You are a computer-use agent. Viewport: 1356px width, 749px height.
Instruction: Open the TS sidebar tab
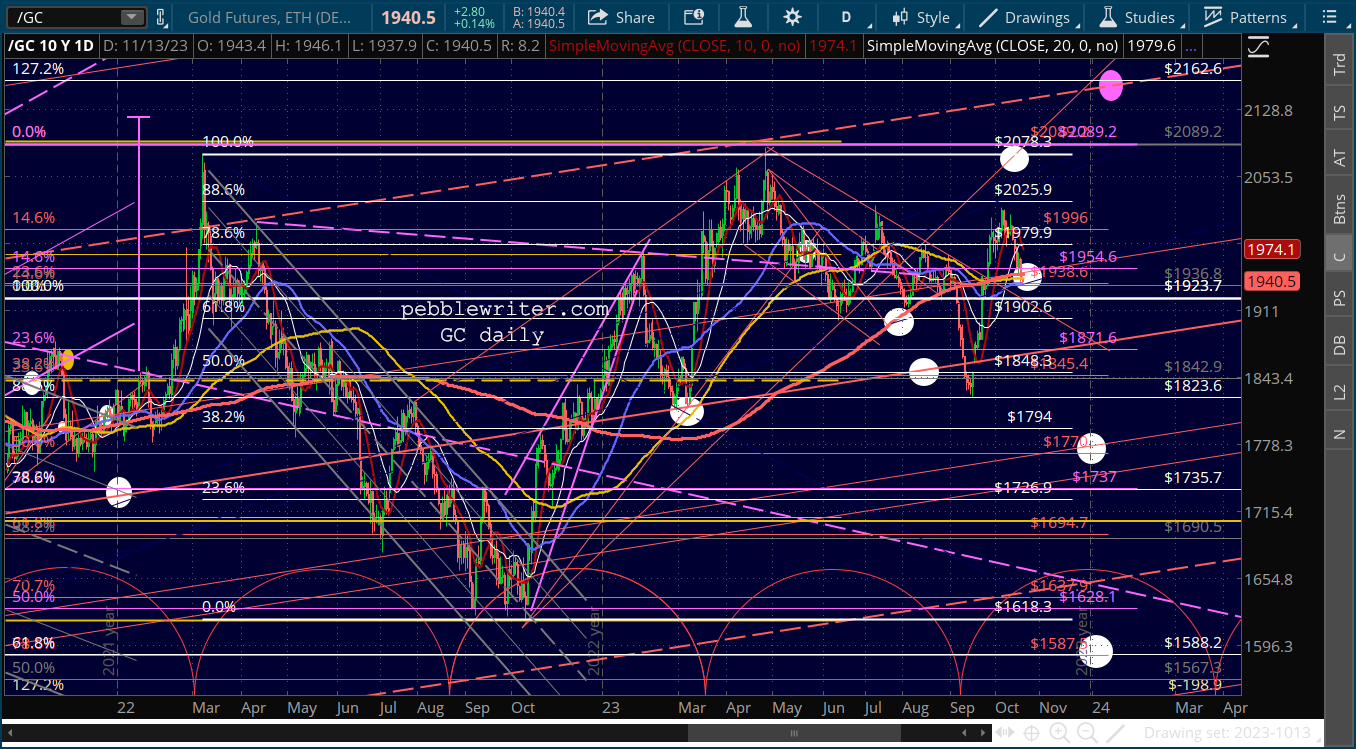pos(1339,112)
